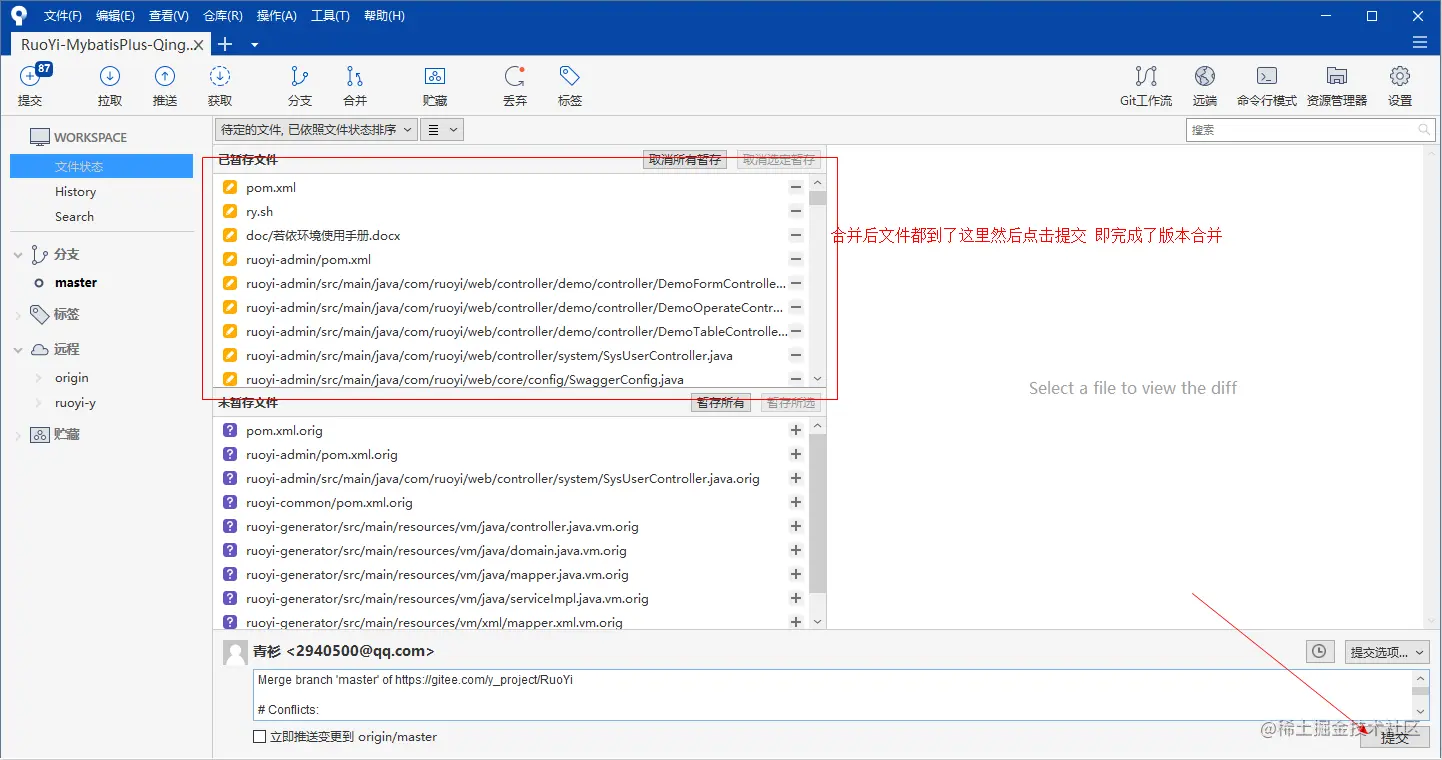Unstage ruoyi-admin/pom.xml with minus icon
The height and width of the screenshot is (760, 1442).
tap(796, 259)
